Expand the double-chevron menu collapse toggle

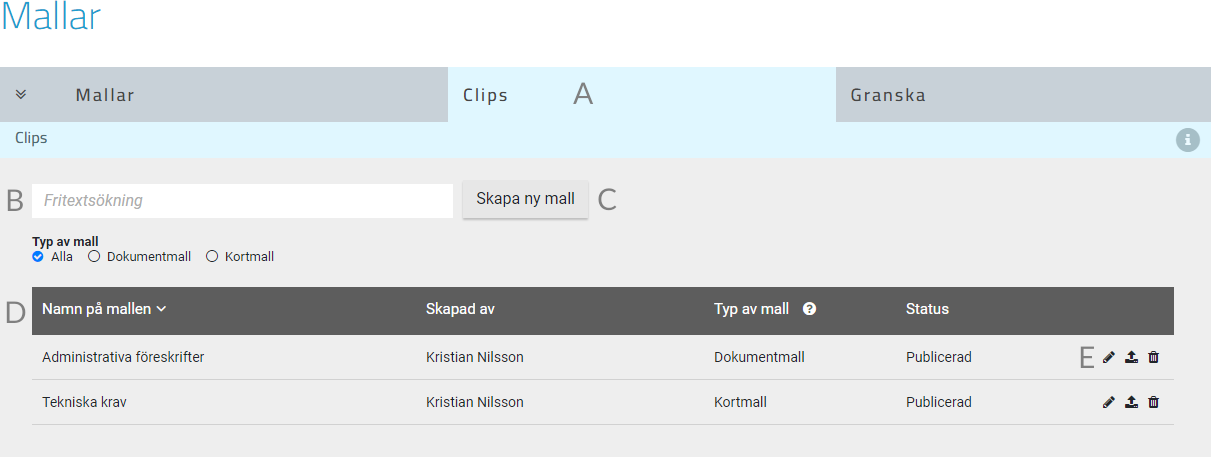21,95
